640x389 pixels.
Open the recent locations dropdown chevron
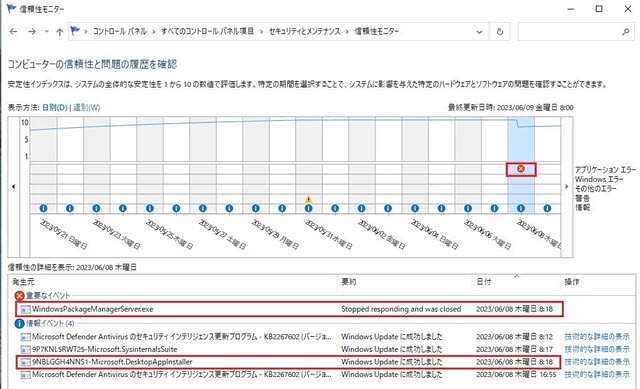pyautogui.click(x=47, y=31)
